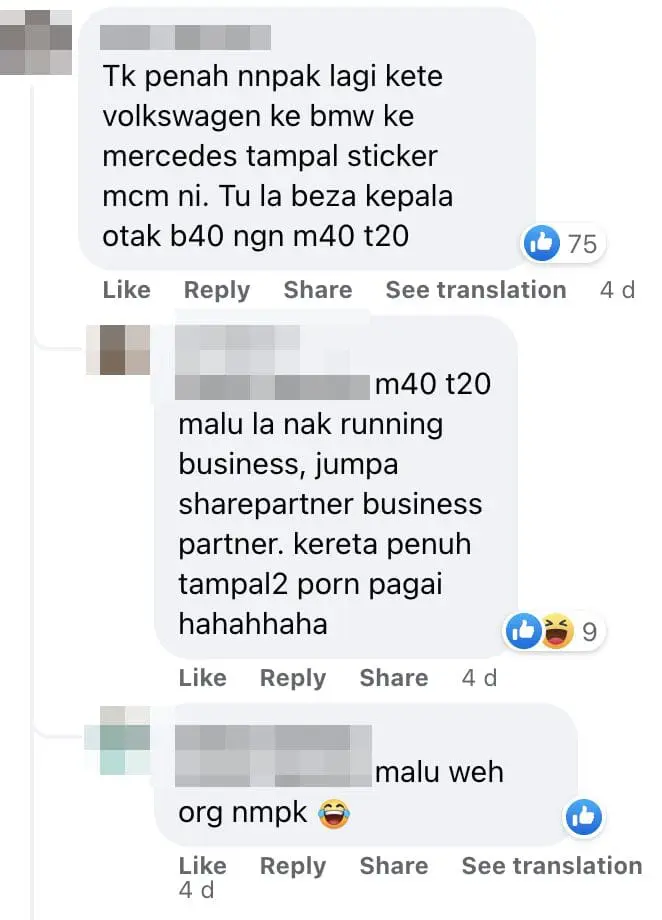
Task: Click the thumbs-up reaction beside count 9
Action: 523,631
